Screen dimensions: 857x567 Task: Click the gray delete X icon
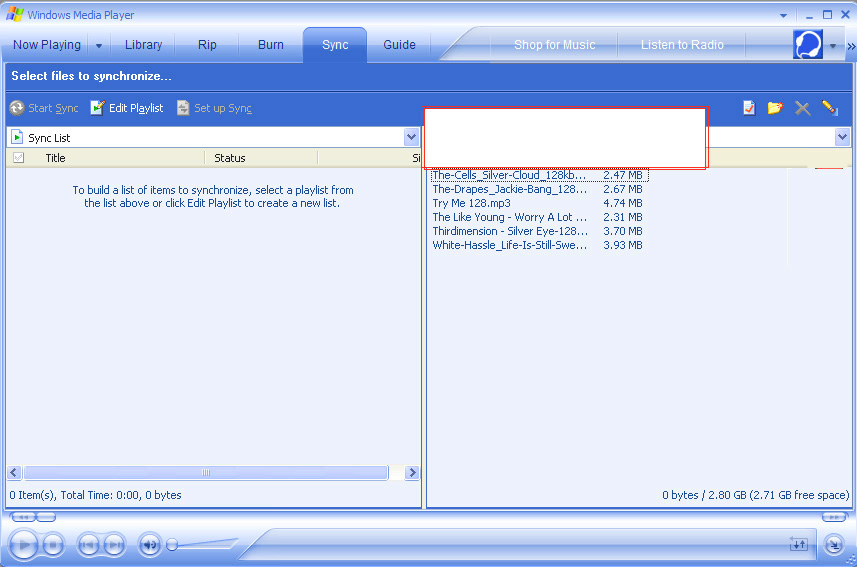[802, 108]
